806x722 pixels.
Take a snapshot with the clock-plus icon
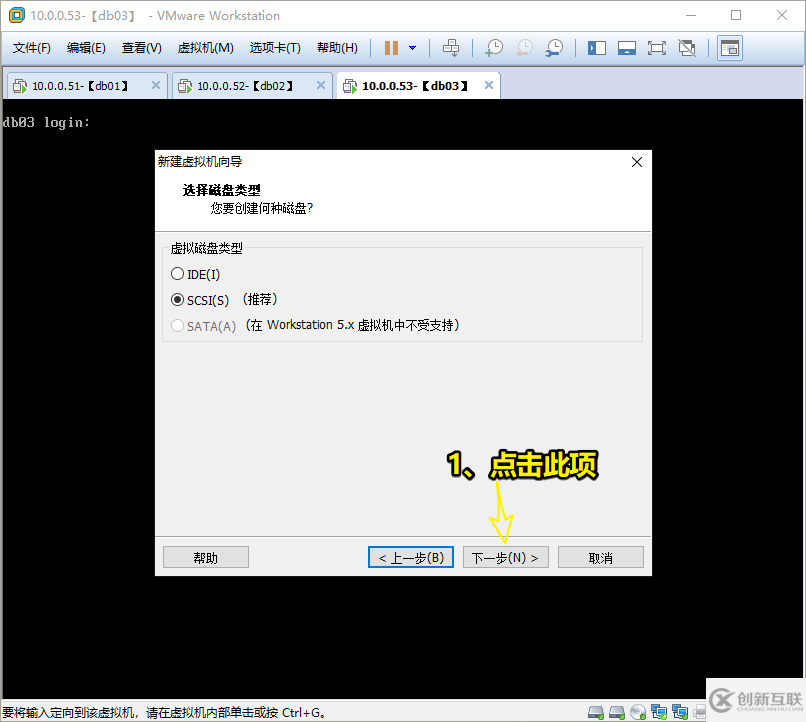coord(494,48)
